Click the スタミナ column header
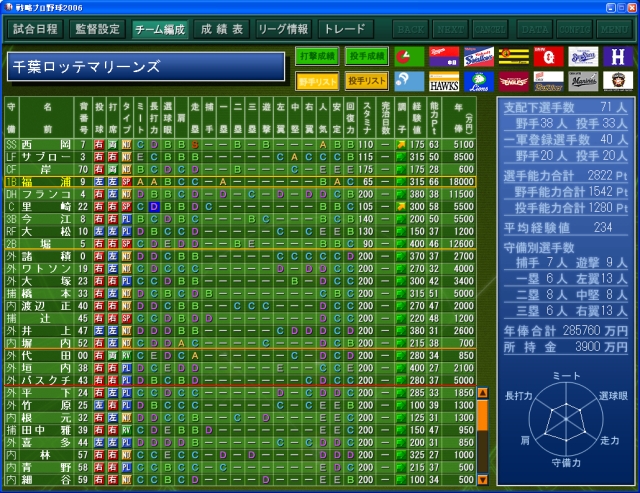Image resolution: width=640 pixels, height=493 pixels. point(367,118)
